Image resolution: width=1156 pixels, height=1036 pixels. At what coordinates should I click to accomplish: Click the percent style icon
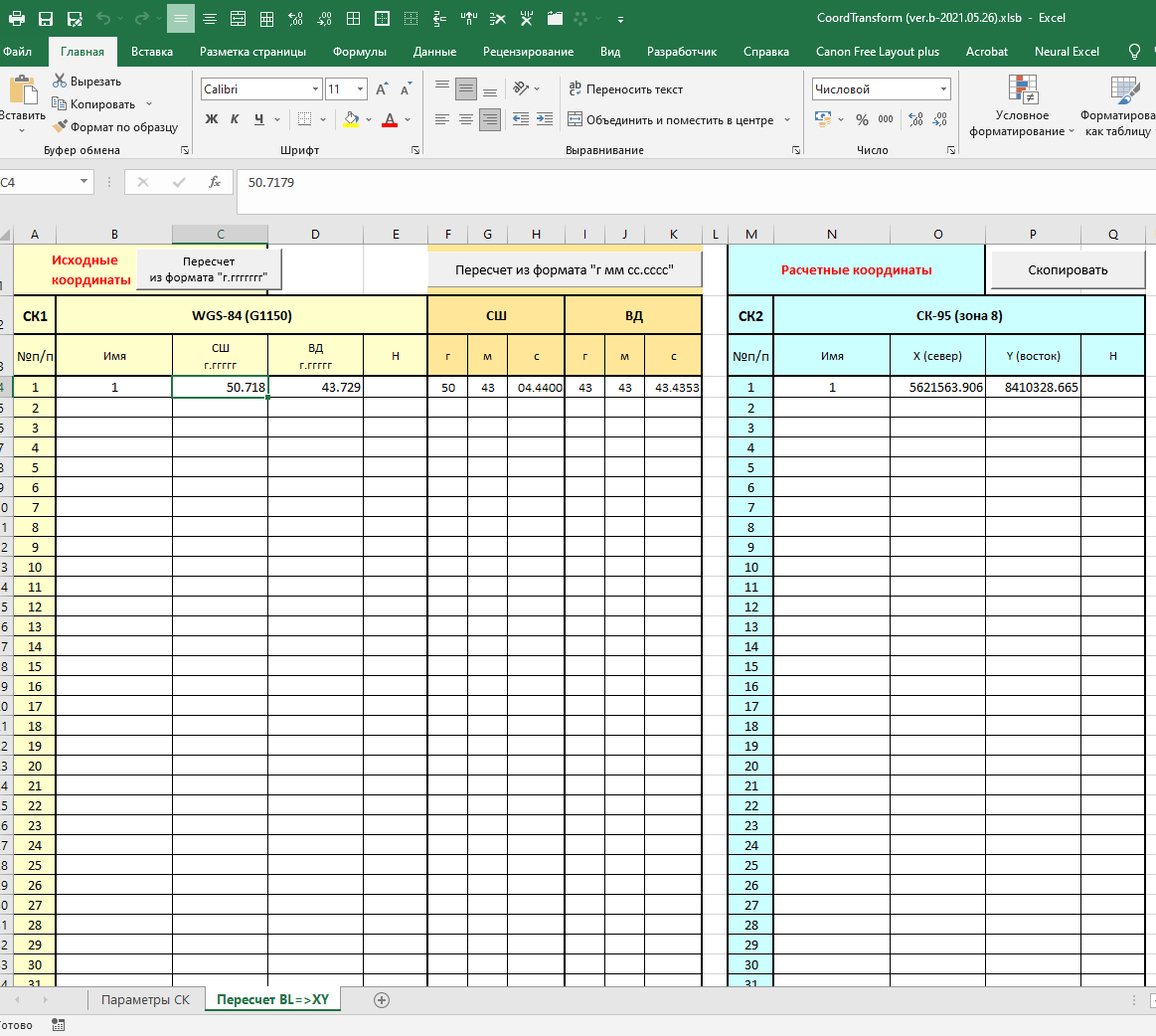tap(862, 119)
